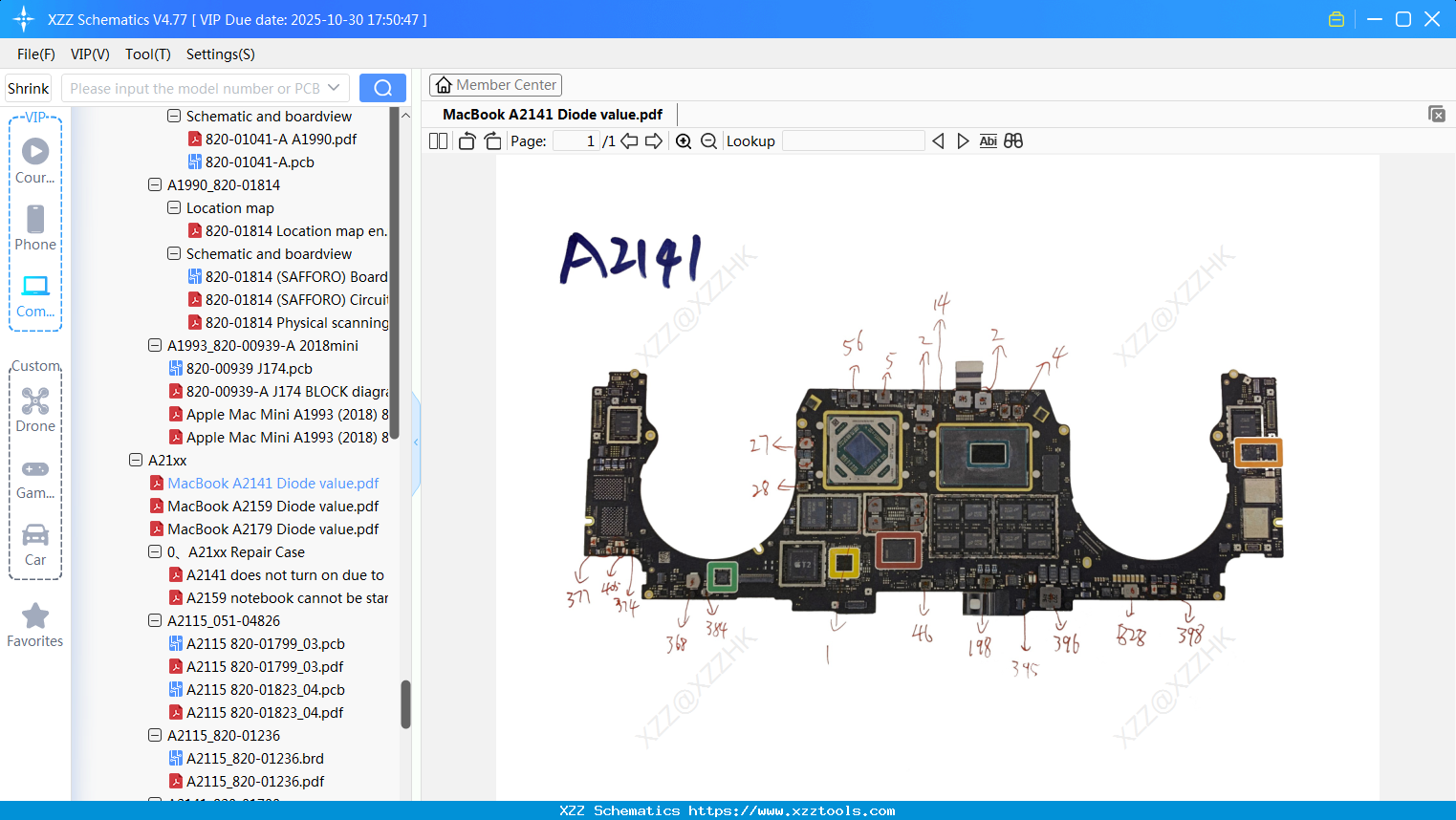Open the Tool(T) menu

[148, 54]
